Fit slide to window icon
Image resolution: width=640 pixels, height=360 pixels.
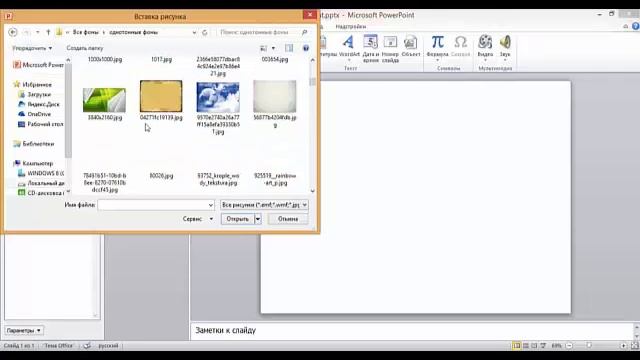pos(635,346)
